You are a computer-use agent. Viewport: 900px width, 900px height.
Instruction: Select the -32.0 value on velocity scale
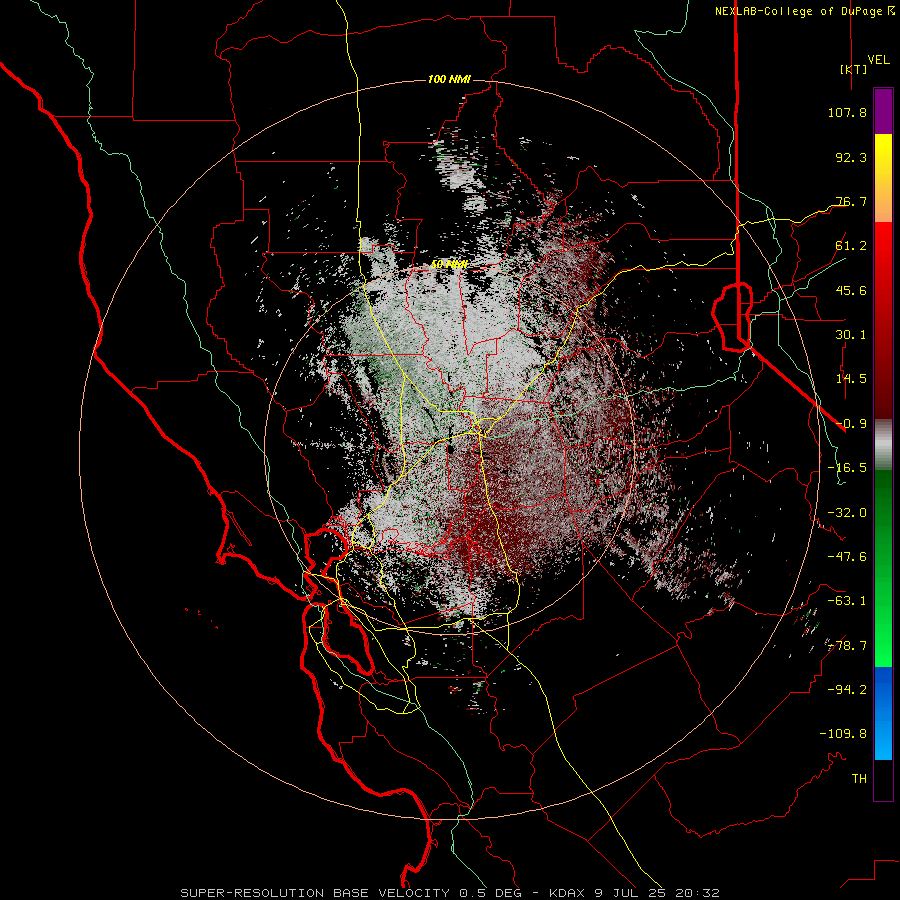pyautogui.click(x=847, y=513)
